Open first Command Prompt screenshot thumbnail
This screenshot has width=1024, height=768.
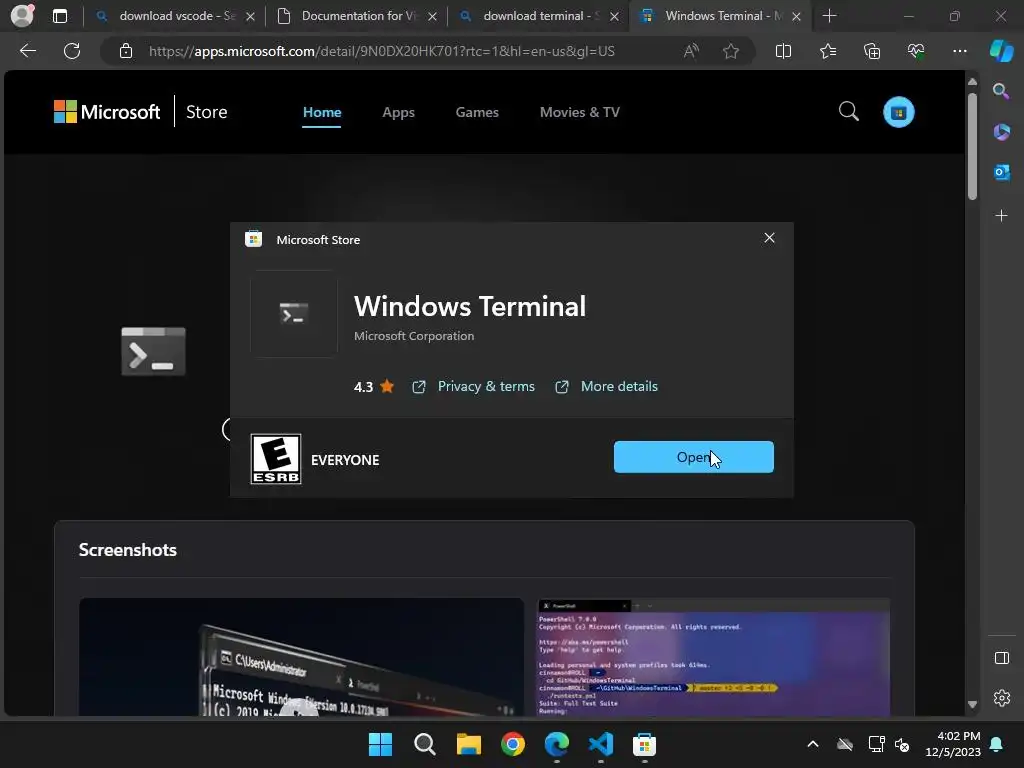tap(301, 656)
